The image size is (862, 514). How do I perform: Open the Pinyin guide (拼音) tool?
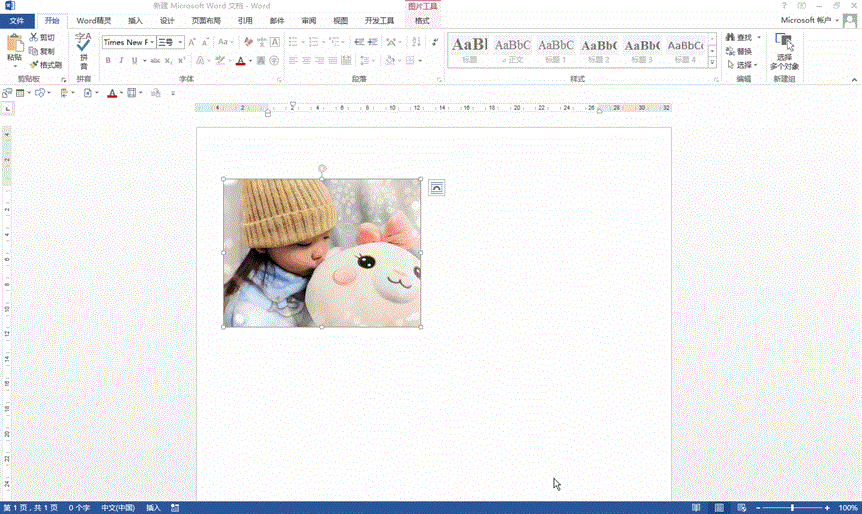tap(83, 48)
